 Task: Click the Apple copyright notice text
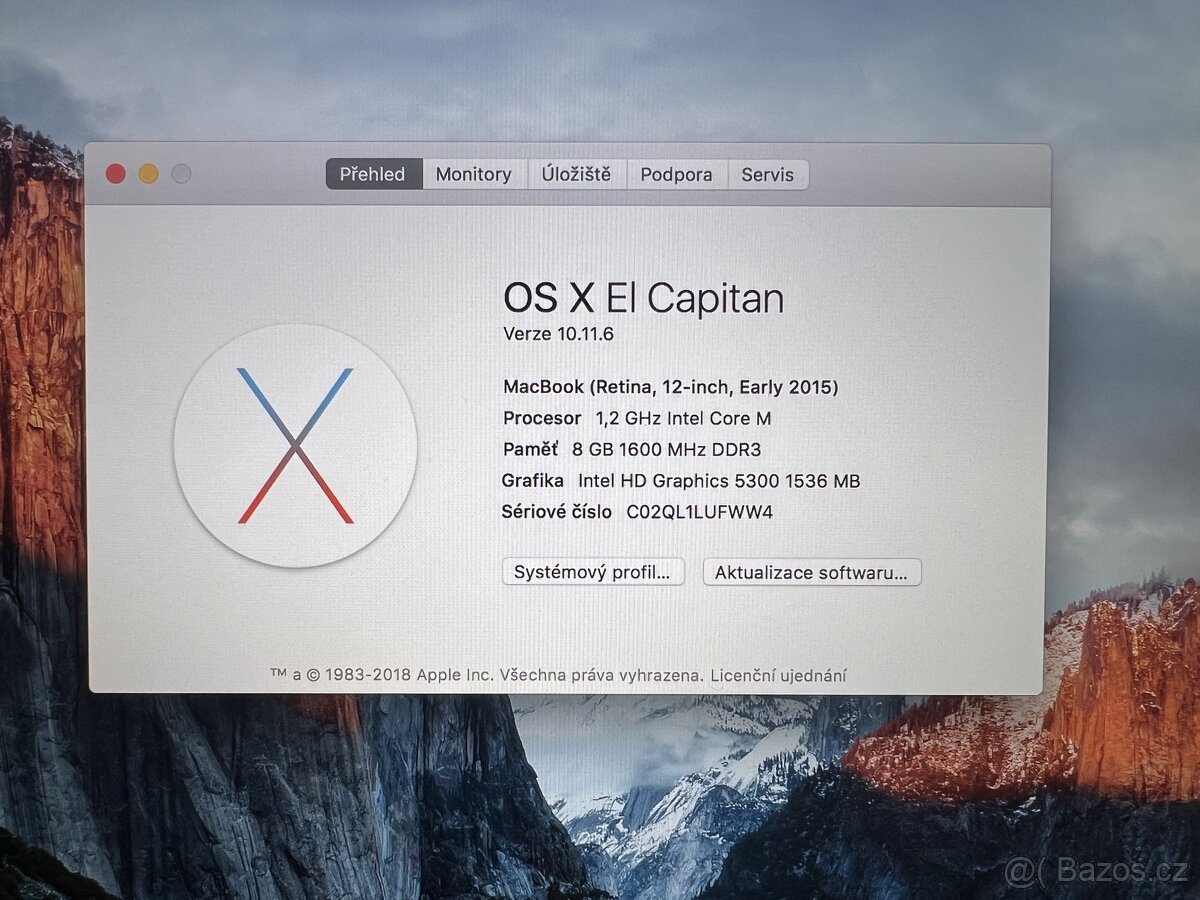click(500, 675)
